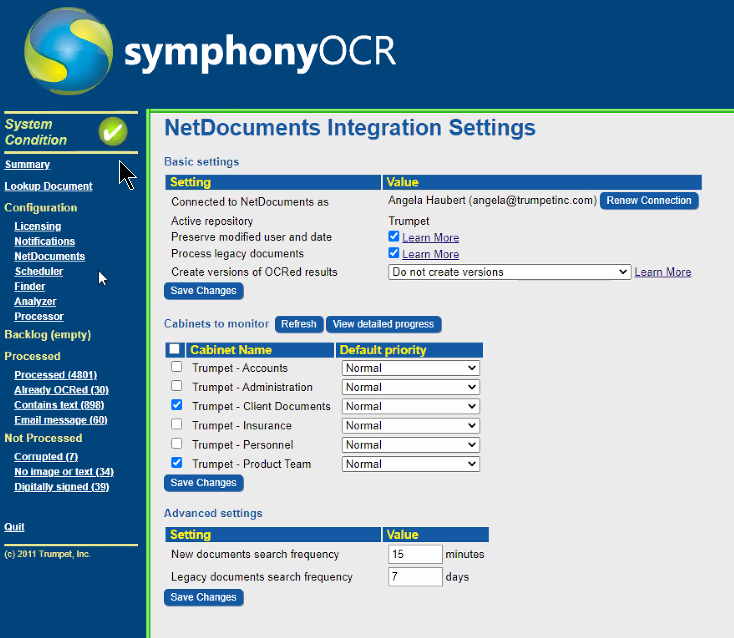The image size is (734, 638).
Task: View Corrupted (7) documents
Action: point(46,456)
